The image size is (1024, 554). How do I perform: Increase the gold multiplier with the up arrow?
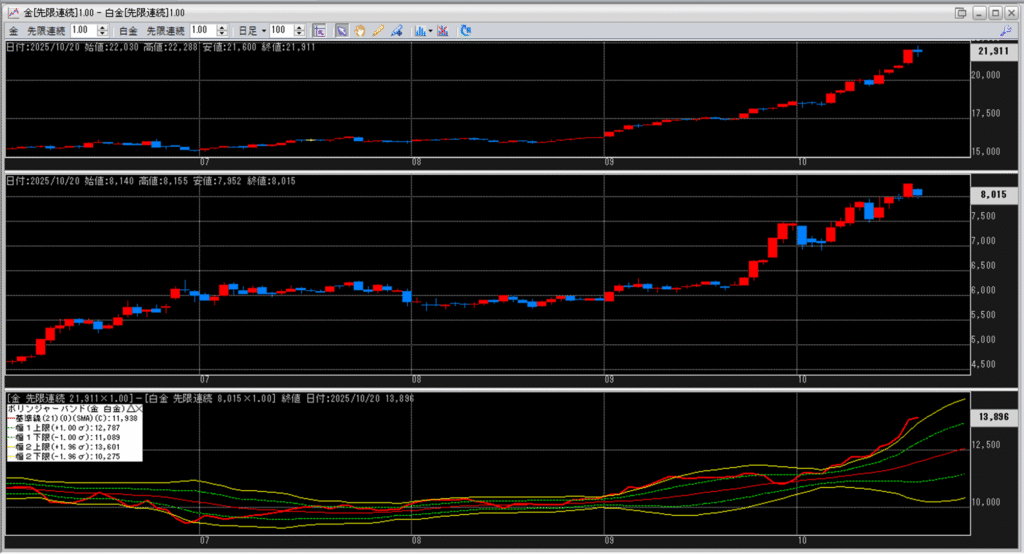coord(103,27)
